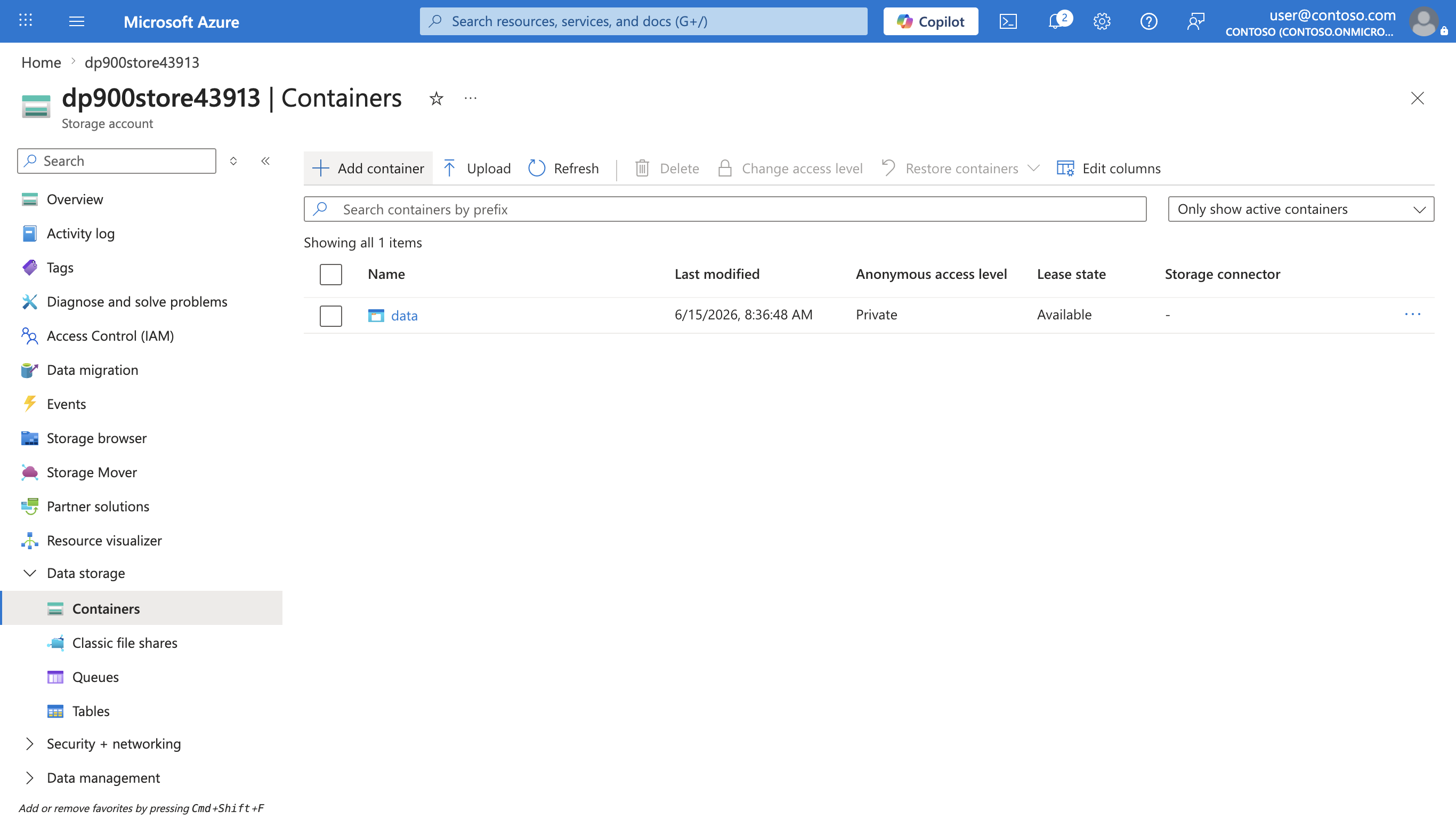Click Change access level
1456x819 pixels.
[x=790, y=168]
